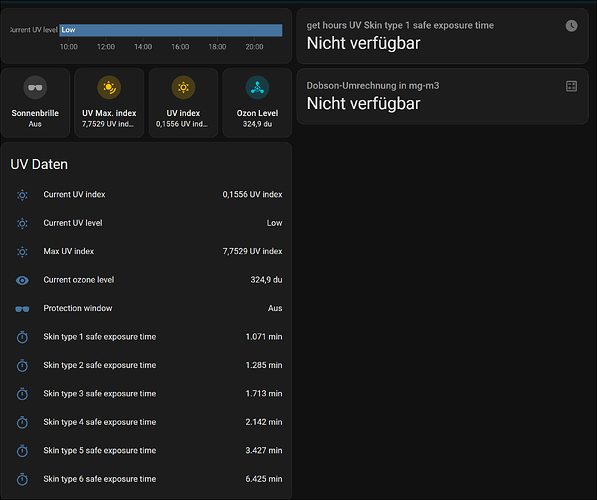
Task: Click the 20:00 label on the timeline
Action: pyautogui.click(x=254, y=47)
